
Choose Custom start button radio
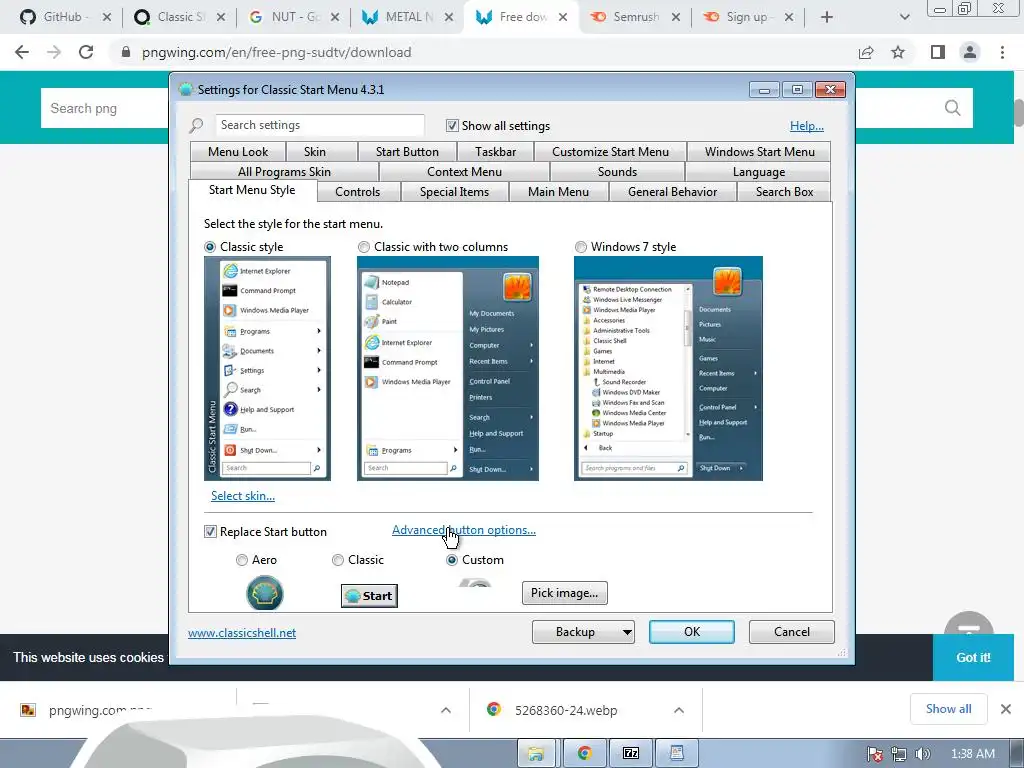click(451, 560)
